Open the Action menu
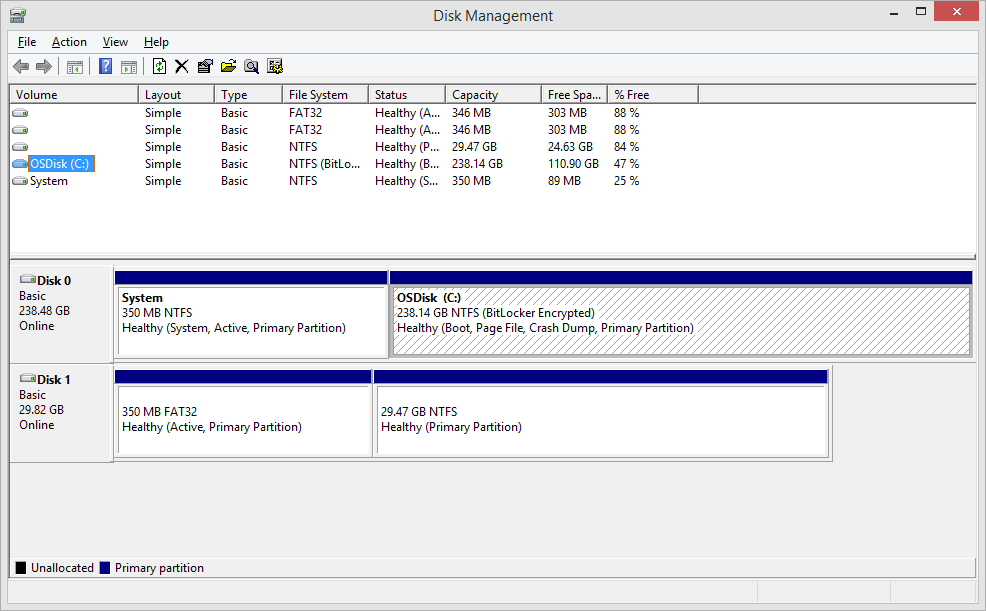 coord(69,42)
